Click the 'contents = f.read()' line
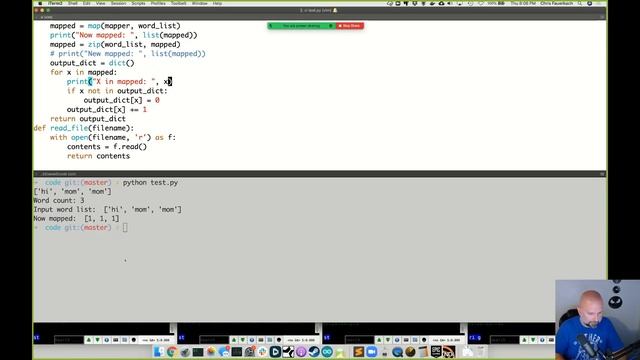Viewport: 640px width, 360px height. coord(107,147)
